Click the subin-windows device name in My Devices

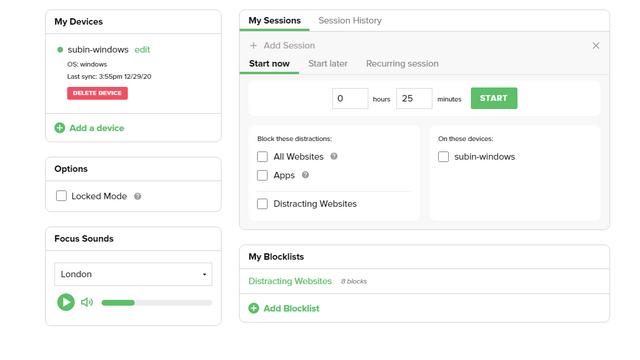click(98, 50)
